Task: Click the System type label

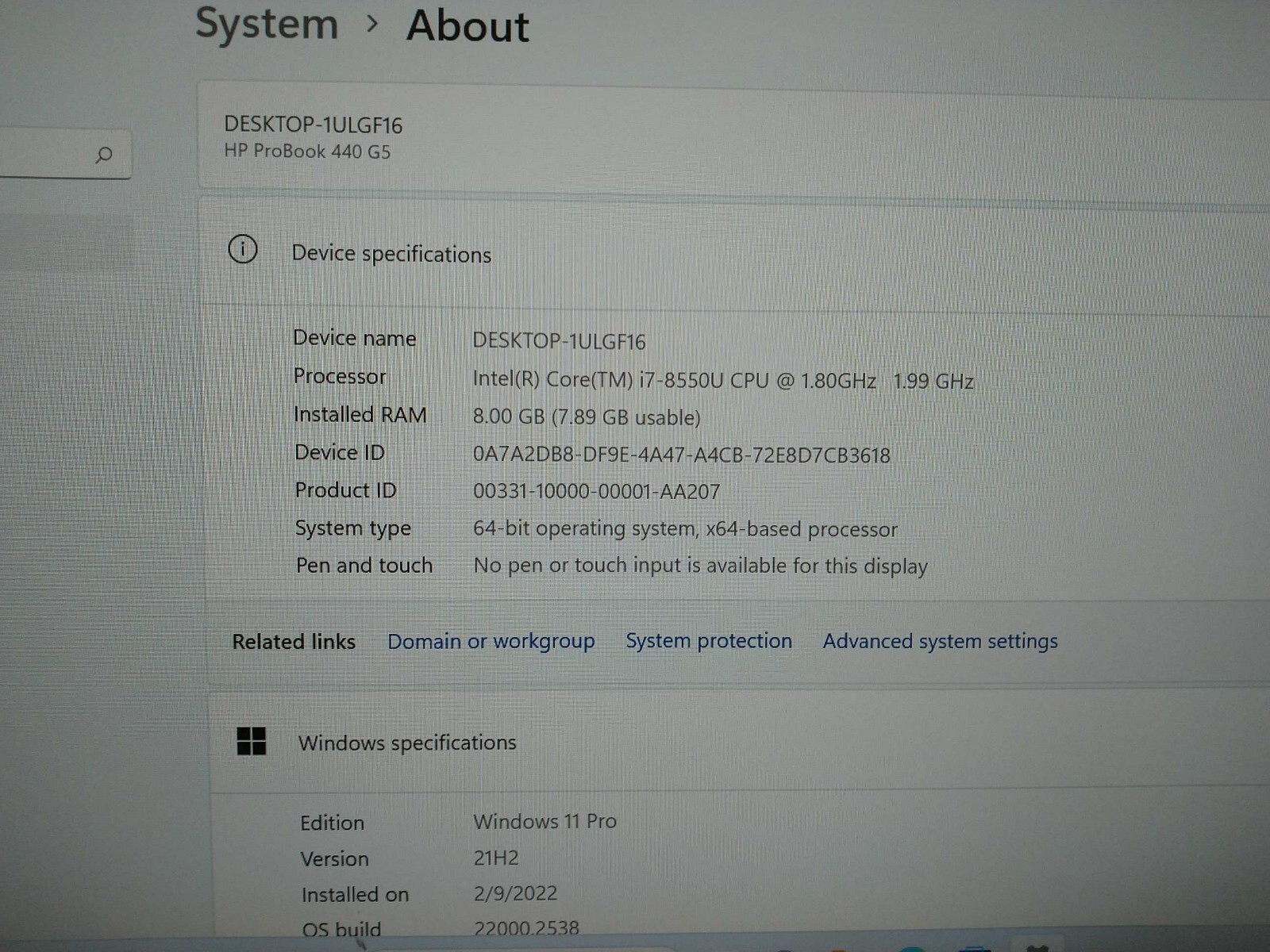Action: tap(353, 528)
